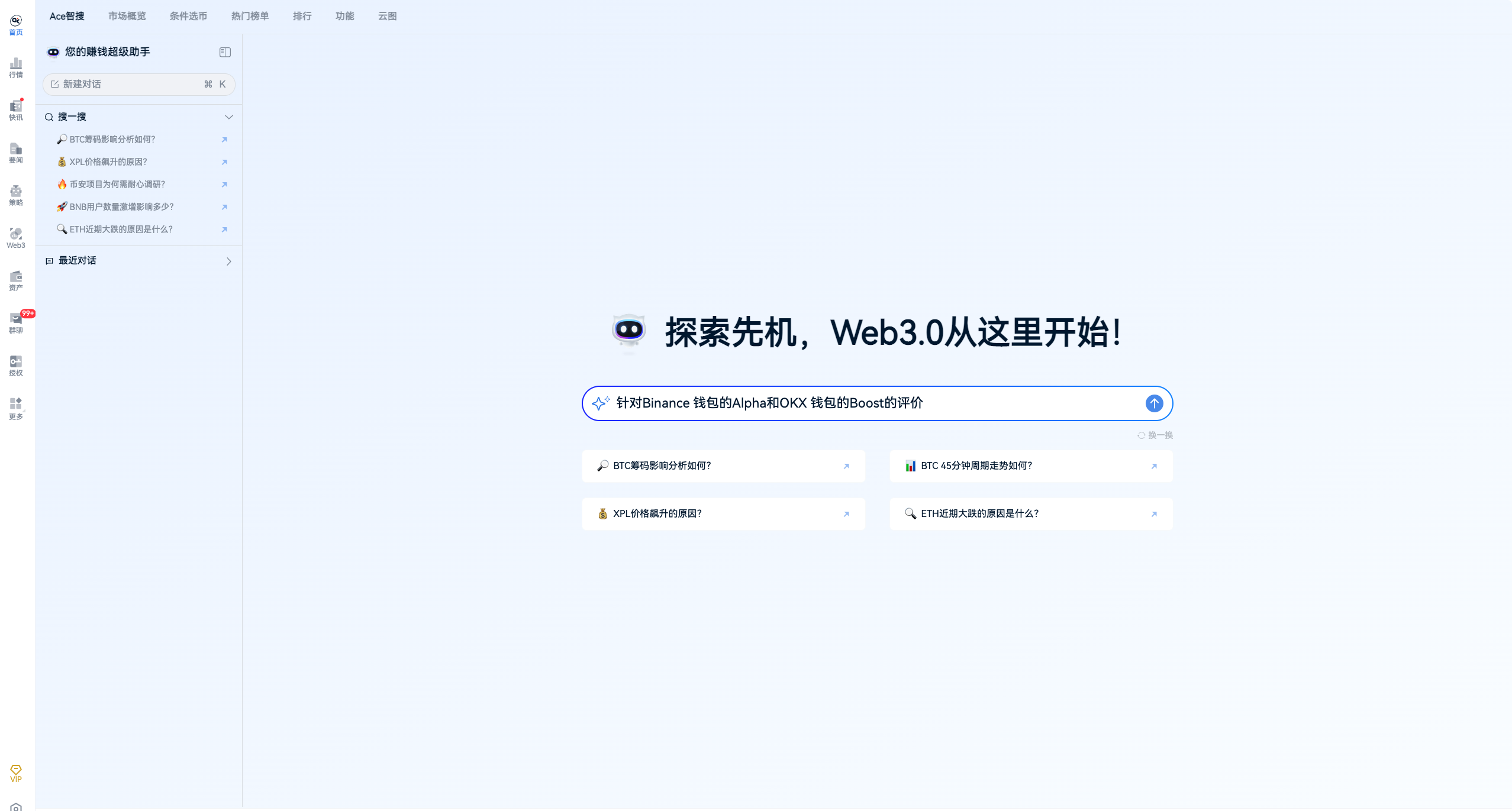Image resolution: width=1512 pixels, height=811 pixels.
Task: Collapse the 搜一搜 section chevron
Action: tap(229, 117)
